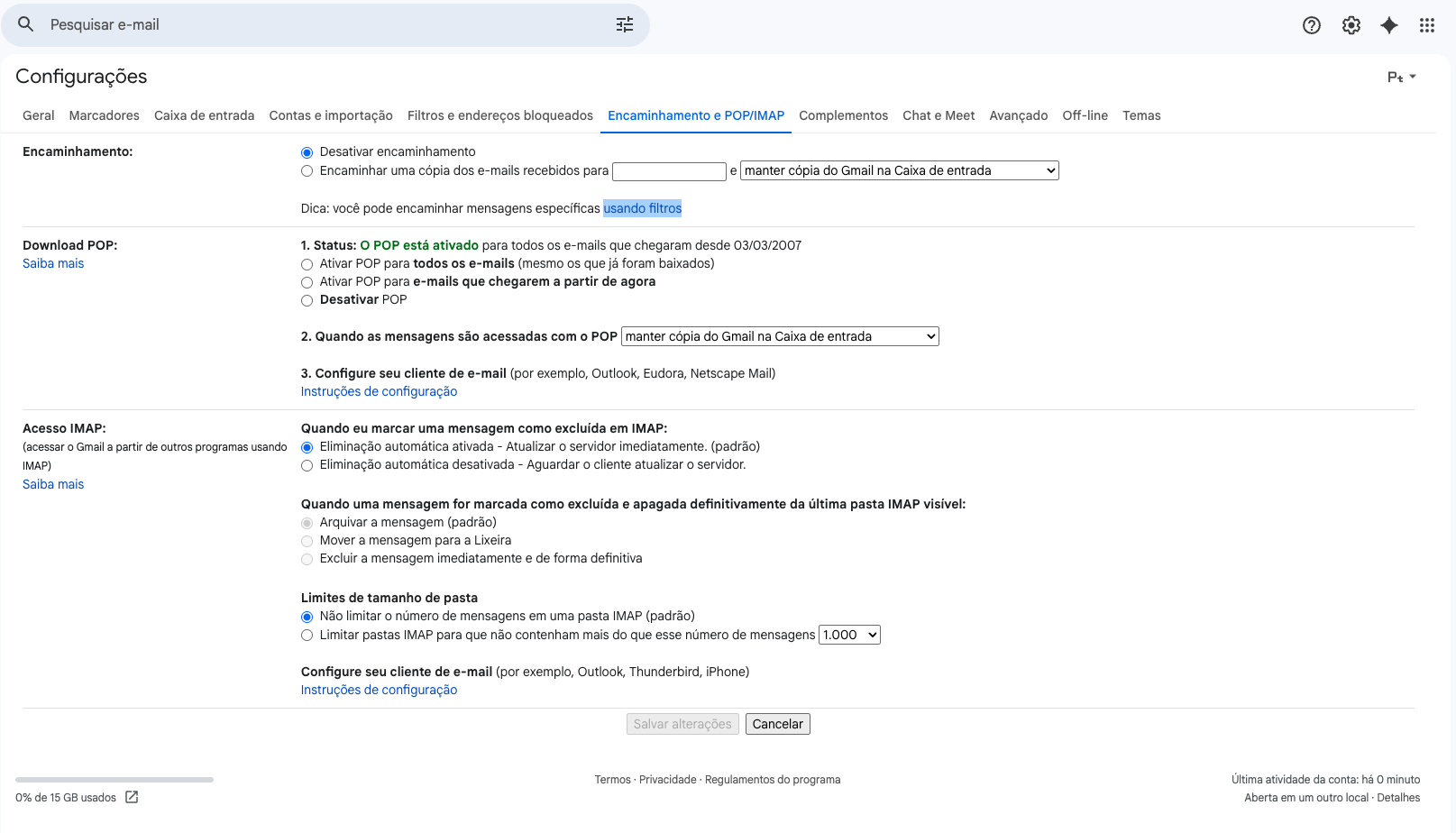This screenshot has height=833, width=1456.
Task: Open the manter cópia do Gmail dropdown
Action: (x=898, y=169)
